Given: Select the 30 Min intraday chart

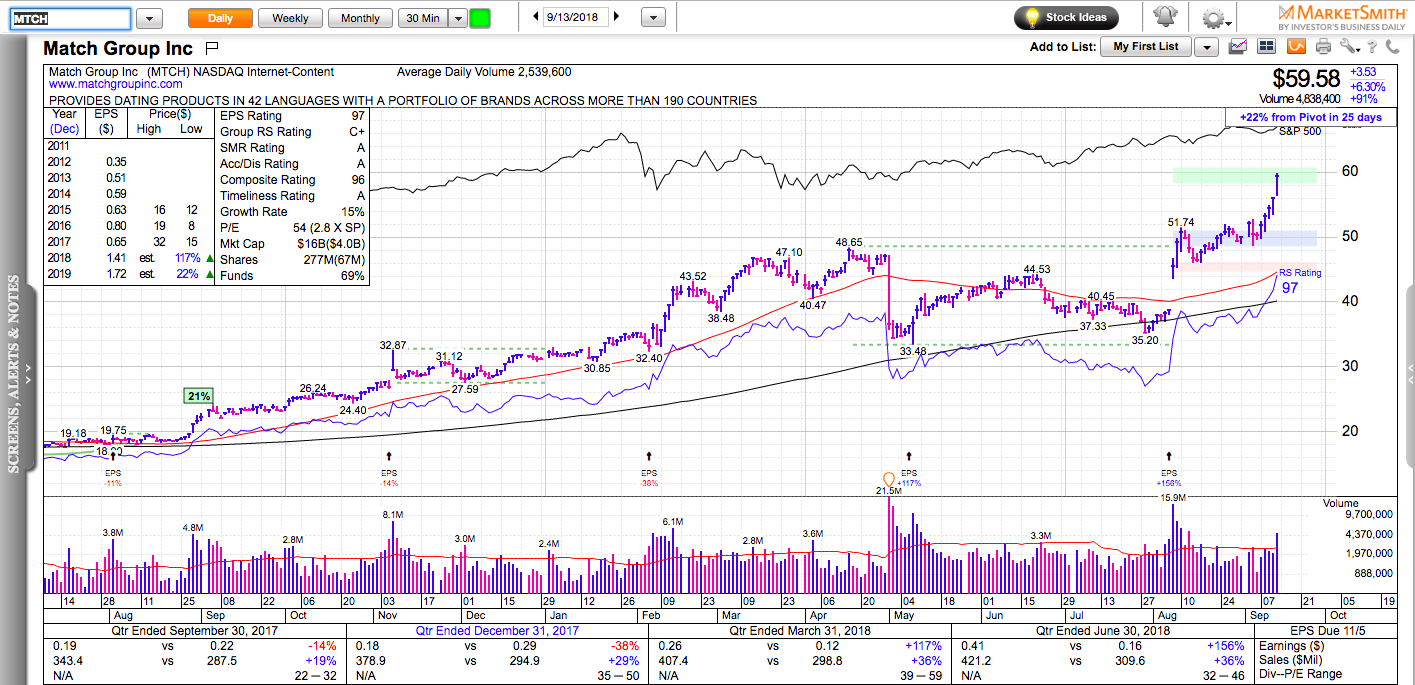Looking at the screenshot, I should pyautogui.click(x=421, y=18).
